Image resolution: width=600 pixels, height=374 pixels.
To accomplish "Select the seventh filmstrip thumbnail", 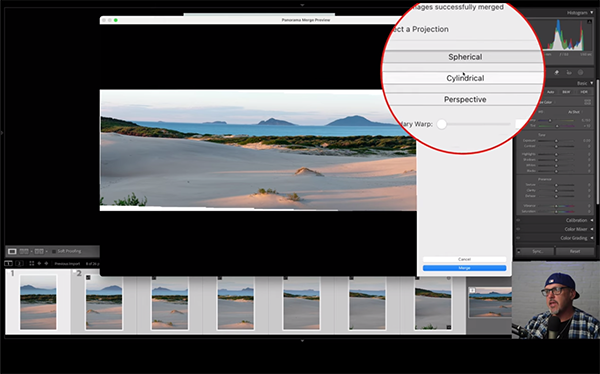I will 433,302.
